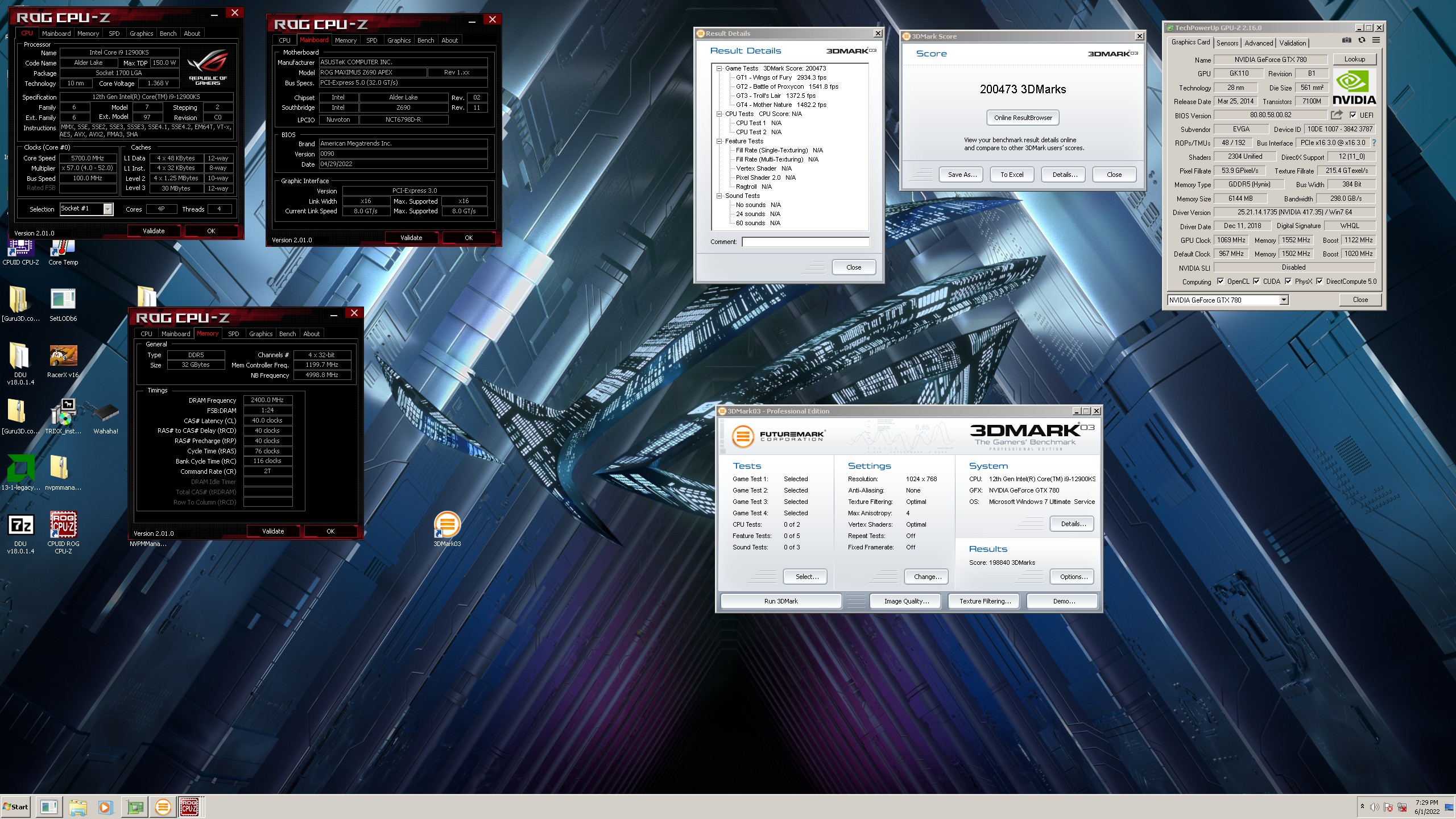
Task: Click the Windows Start button
Action: (x=15, y=806)
